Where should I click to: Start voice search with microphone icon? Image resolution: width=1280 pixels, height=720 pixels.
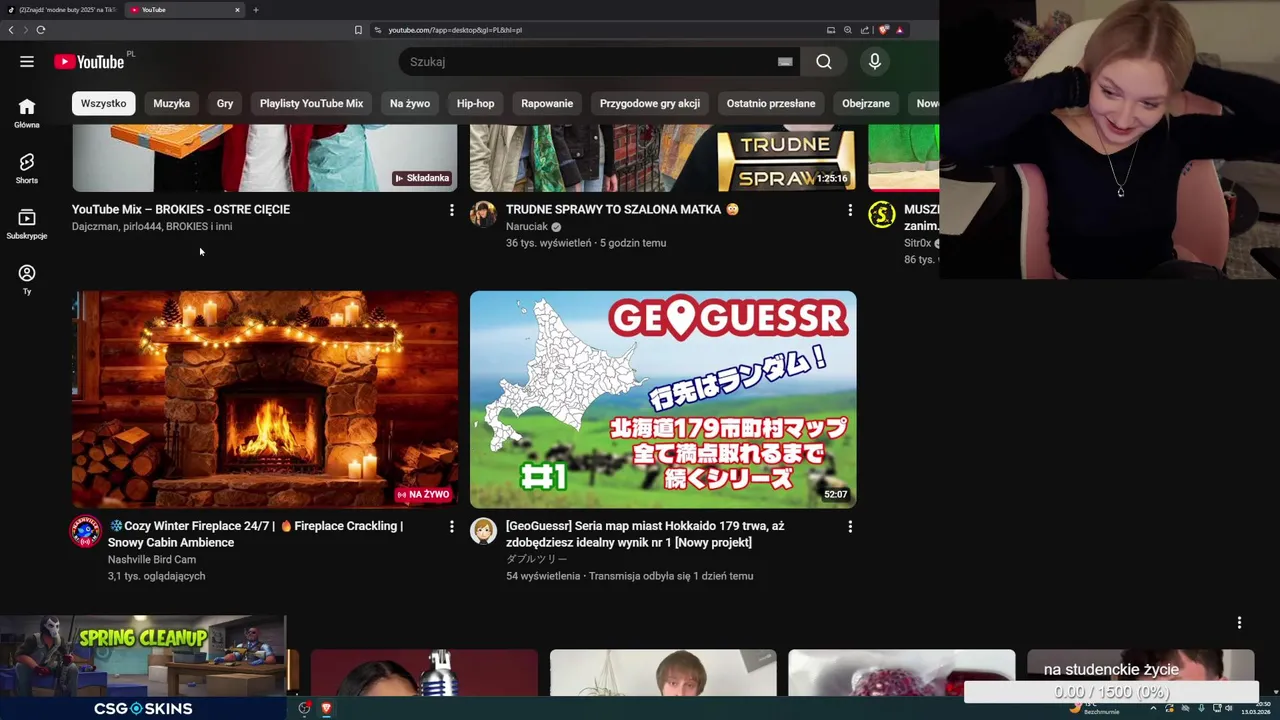[875, 62]
